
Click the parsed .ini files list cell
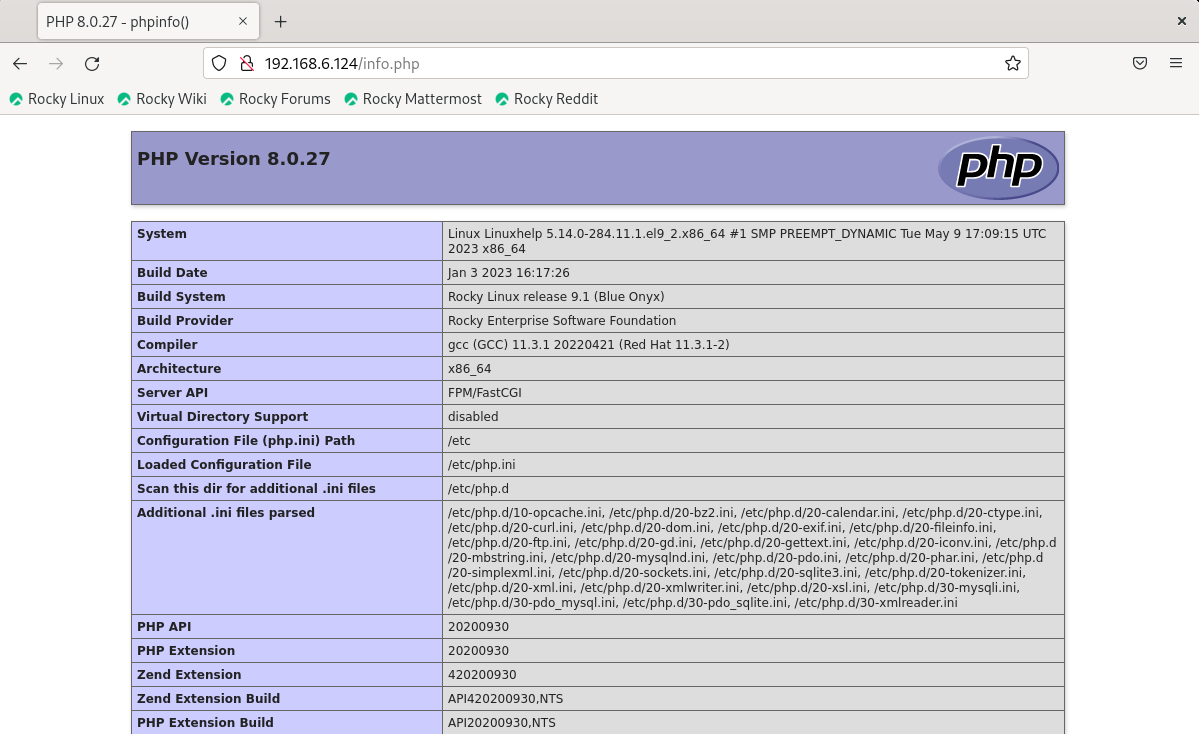[x=753, y=557]
